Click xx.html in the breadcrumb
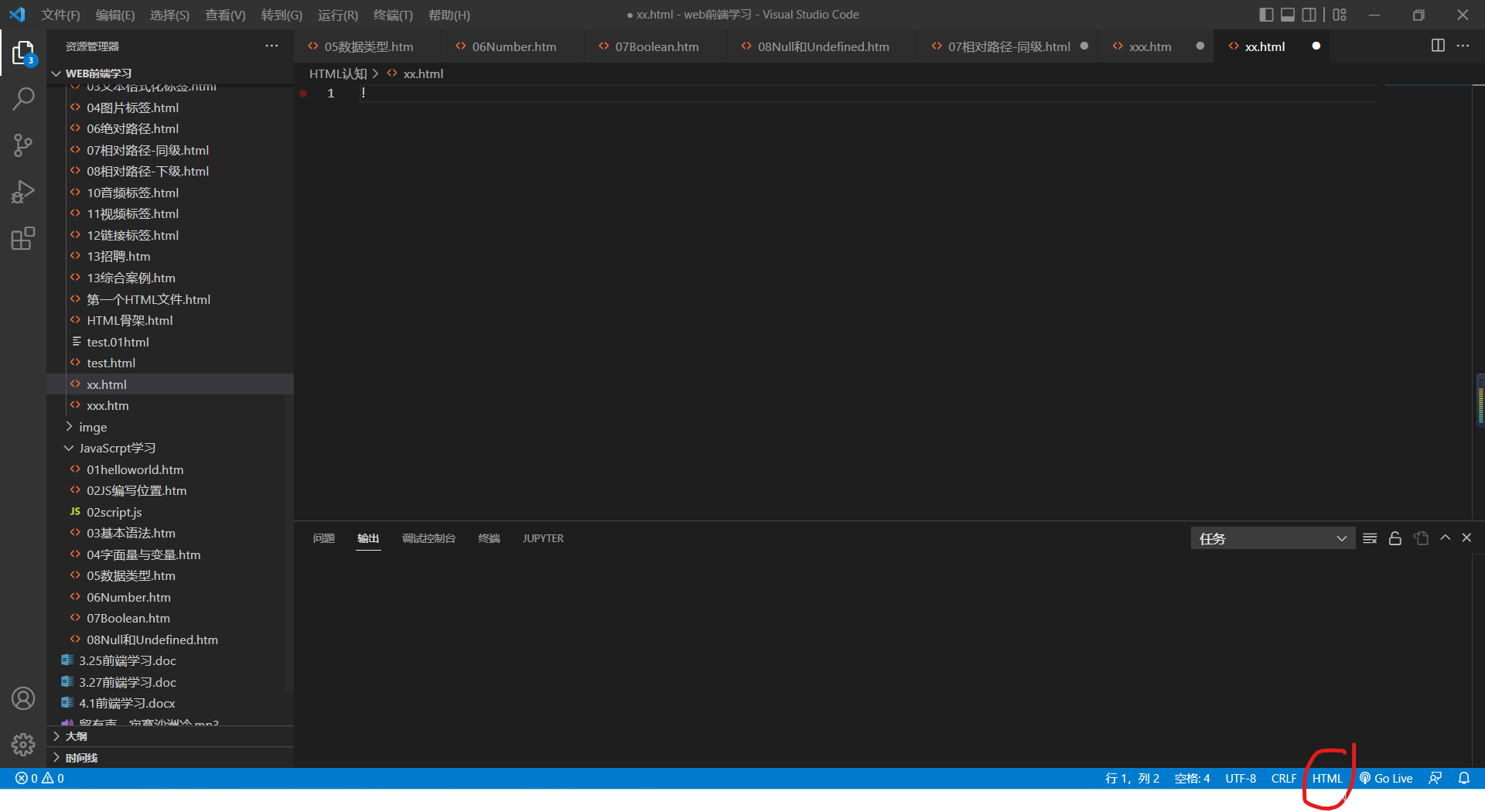The image size is (1485, 812). (423, 73)
